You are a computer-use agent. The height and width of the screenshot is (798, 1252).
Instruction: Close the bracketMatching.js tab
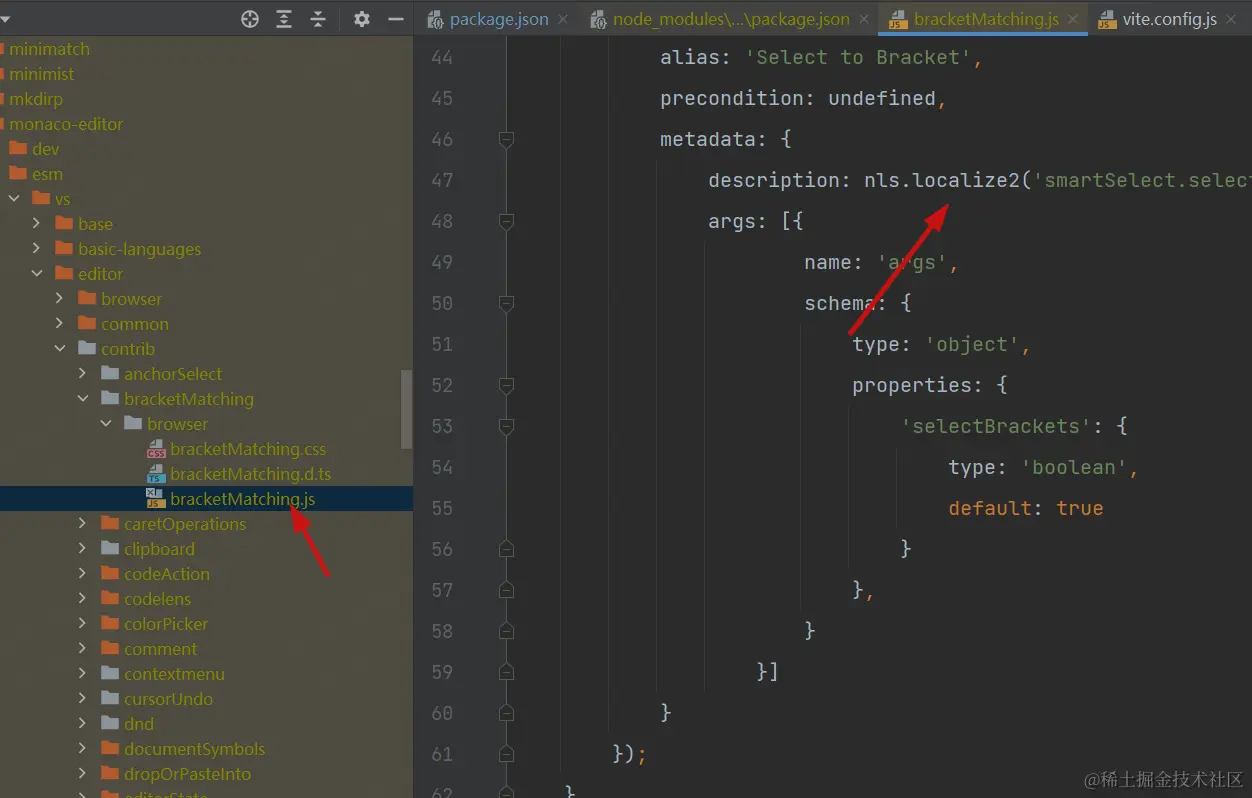1074,19
